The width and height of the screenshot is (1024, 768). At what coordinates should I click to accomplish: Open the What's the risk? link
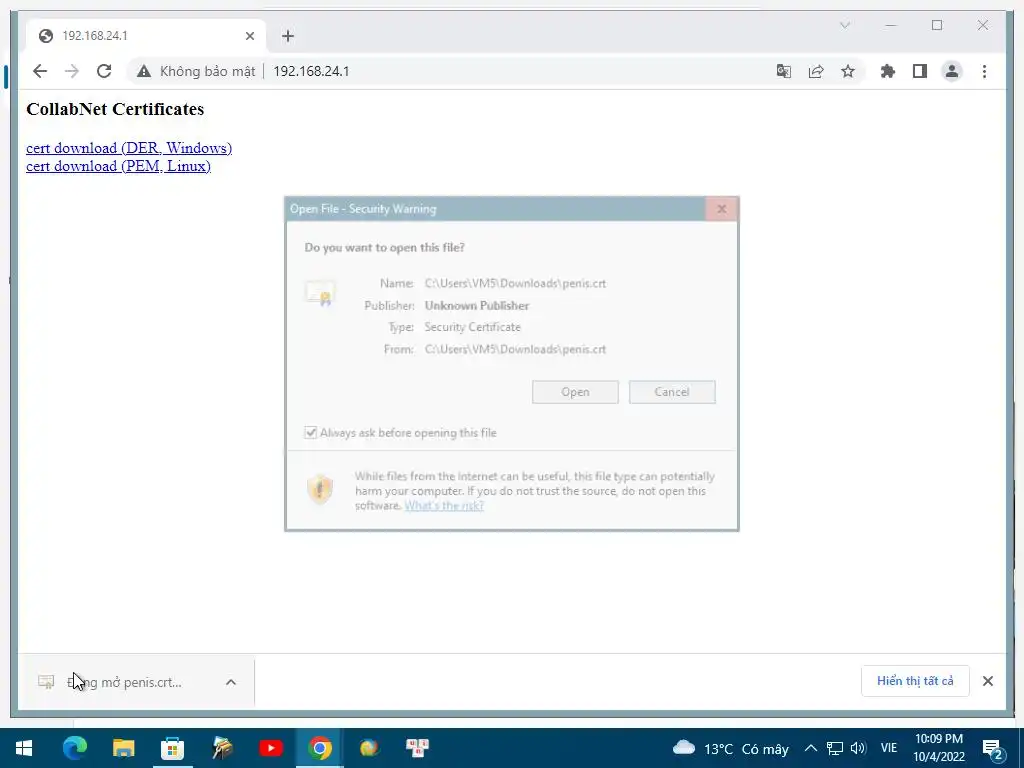(444, 505)
